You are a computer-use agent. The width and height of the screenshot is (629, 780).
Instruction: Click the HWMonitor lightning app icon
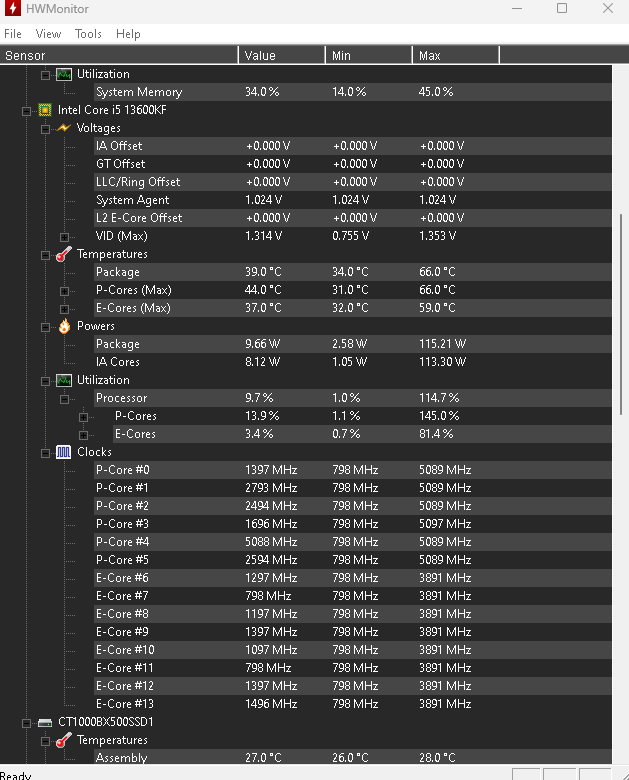coord(12,8)
